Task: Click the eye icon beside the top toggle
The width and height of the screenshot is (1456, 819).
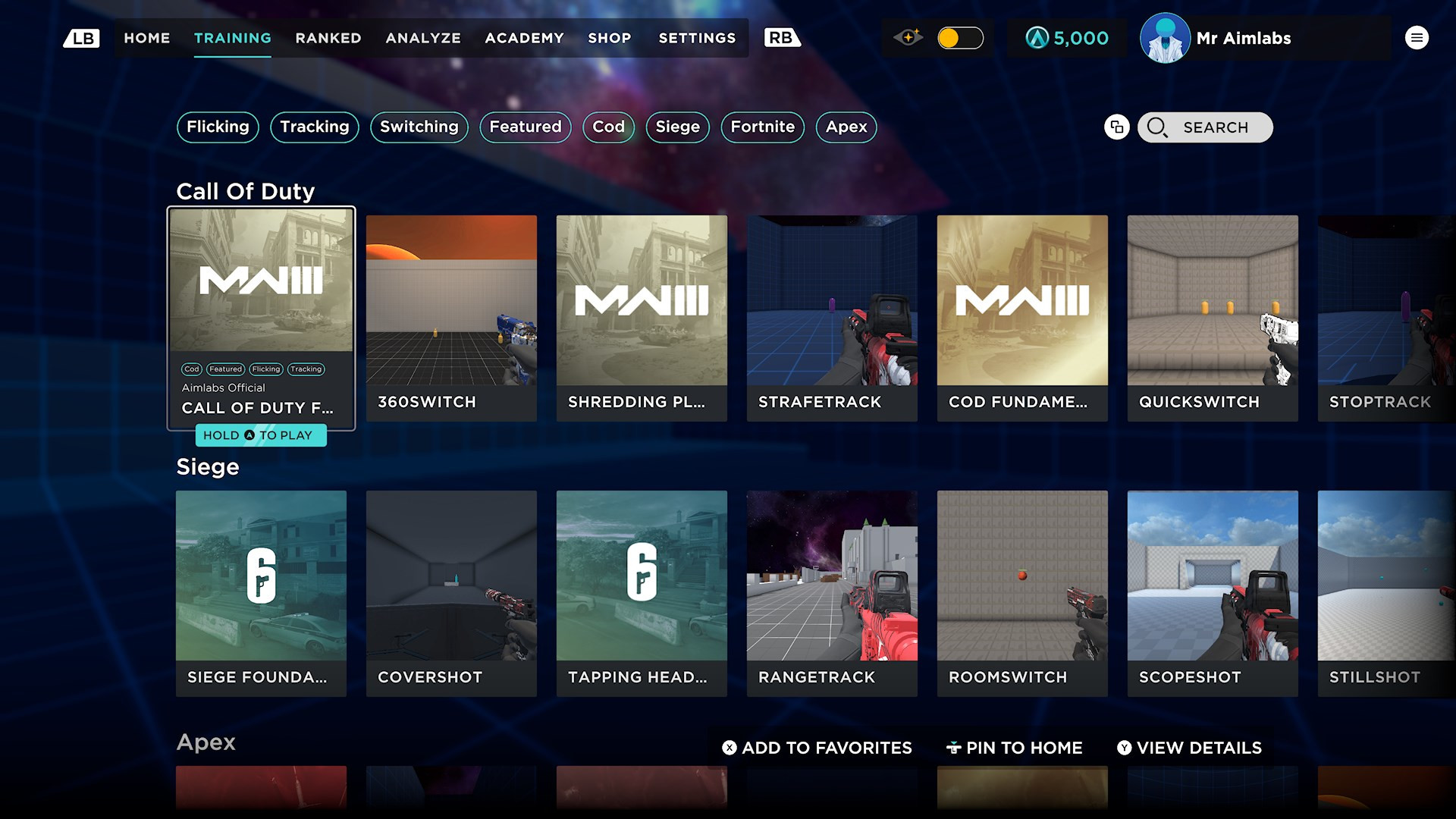Action: coord(909,37)
